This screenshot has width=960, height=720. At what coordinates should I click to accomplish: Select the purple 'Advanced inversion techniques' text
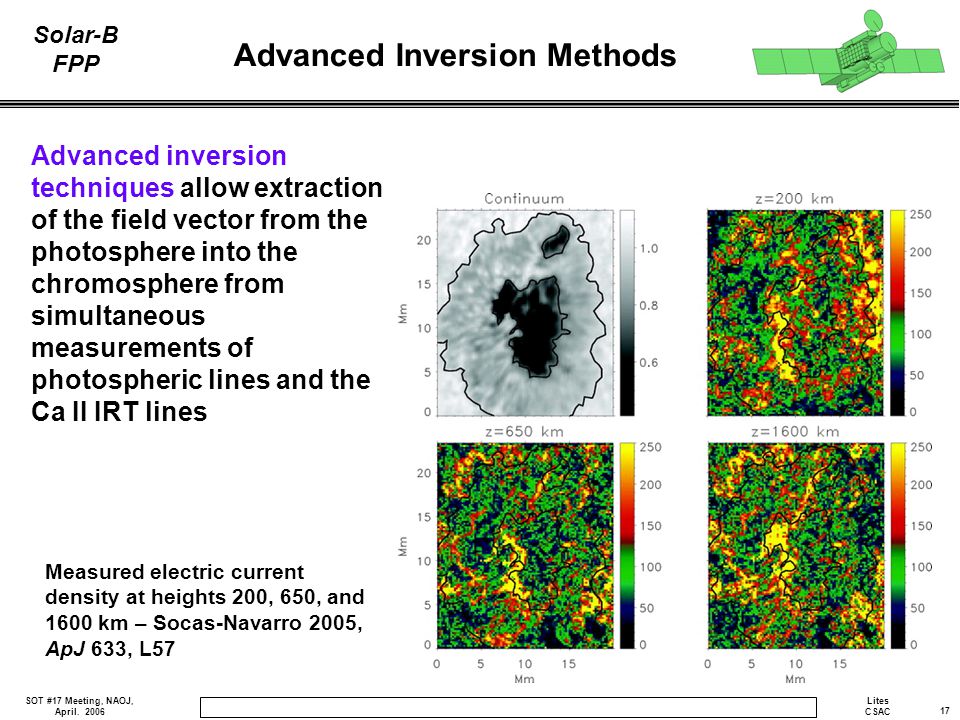point(159,171)
